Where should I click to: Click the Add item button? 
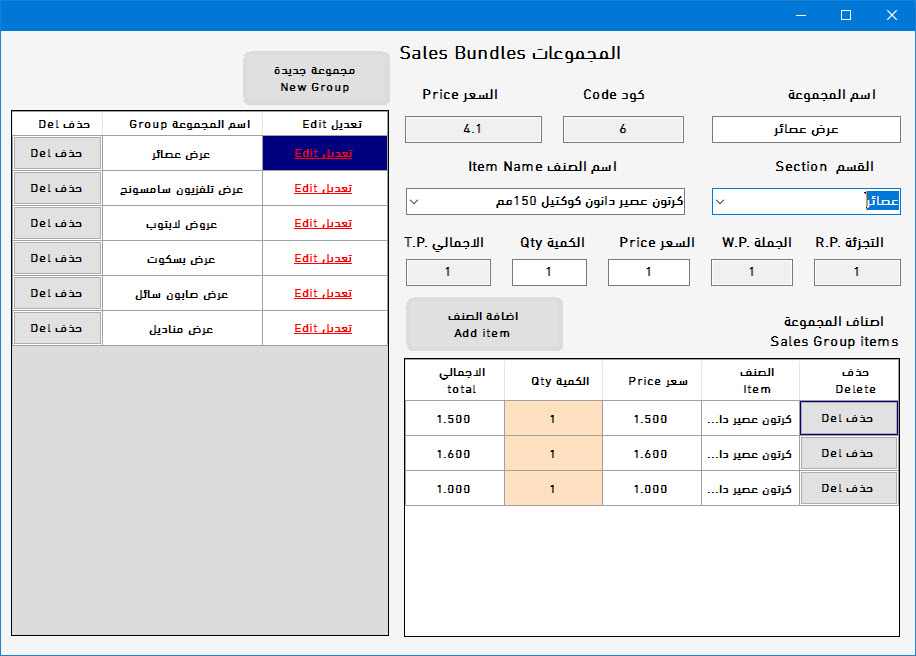484,324
